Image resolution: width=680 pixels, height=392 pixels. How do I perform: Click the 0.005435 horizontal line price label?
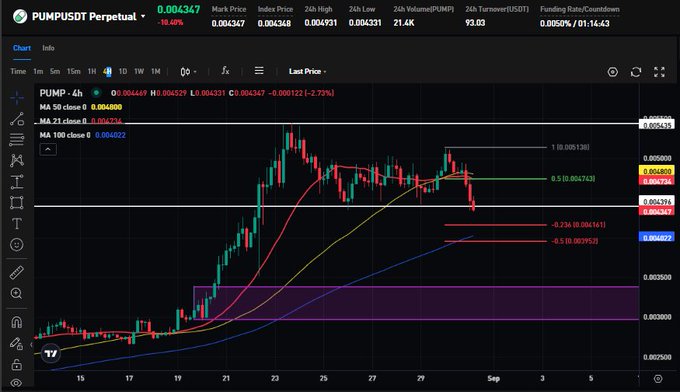point(657,125)
